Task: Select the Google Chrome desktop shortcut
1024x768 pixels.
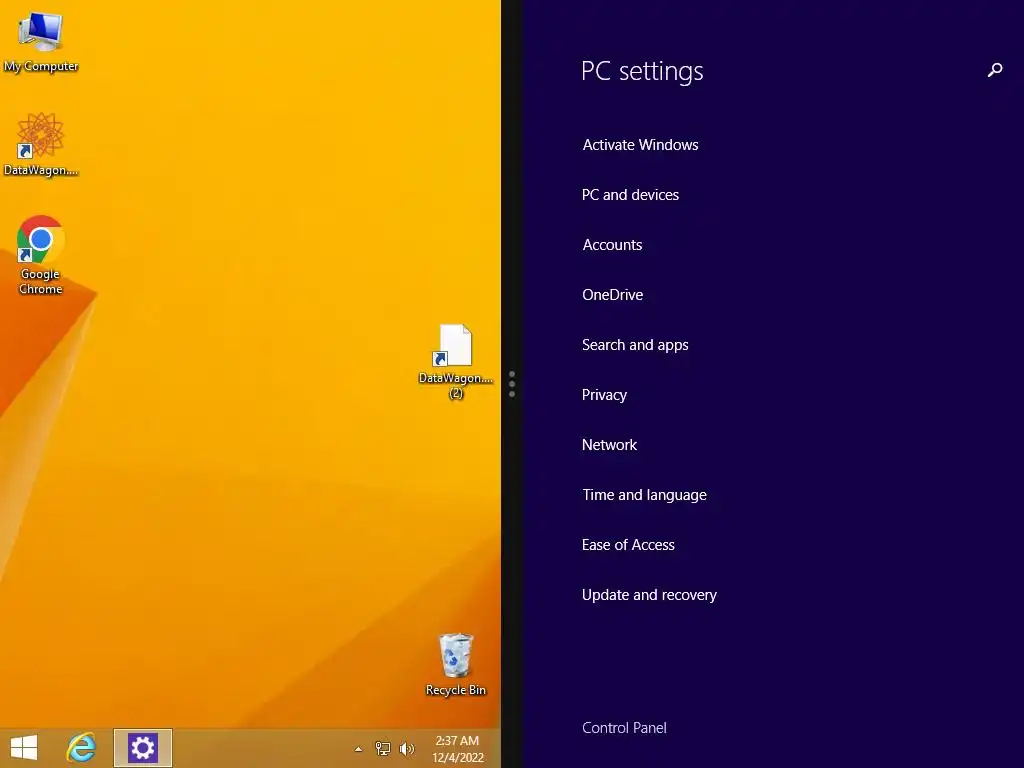Action: click(x=40, y=255)
